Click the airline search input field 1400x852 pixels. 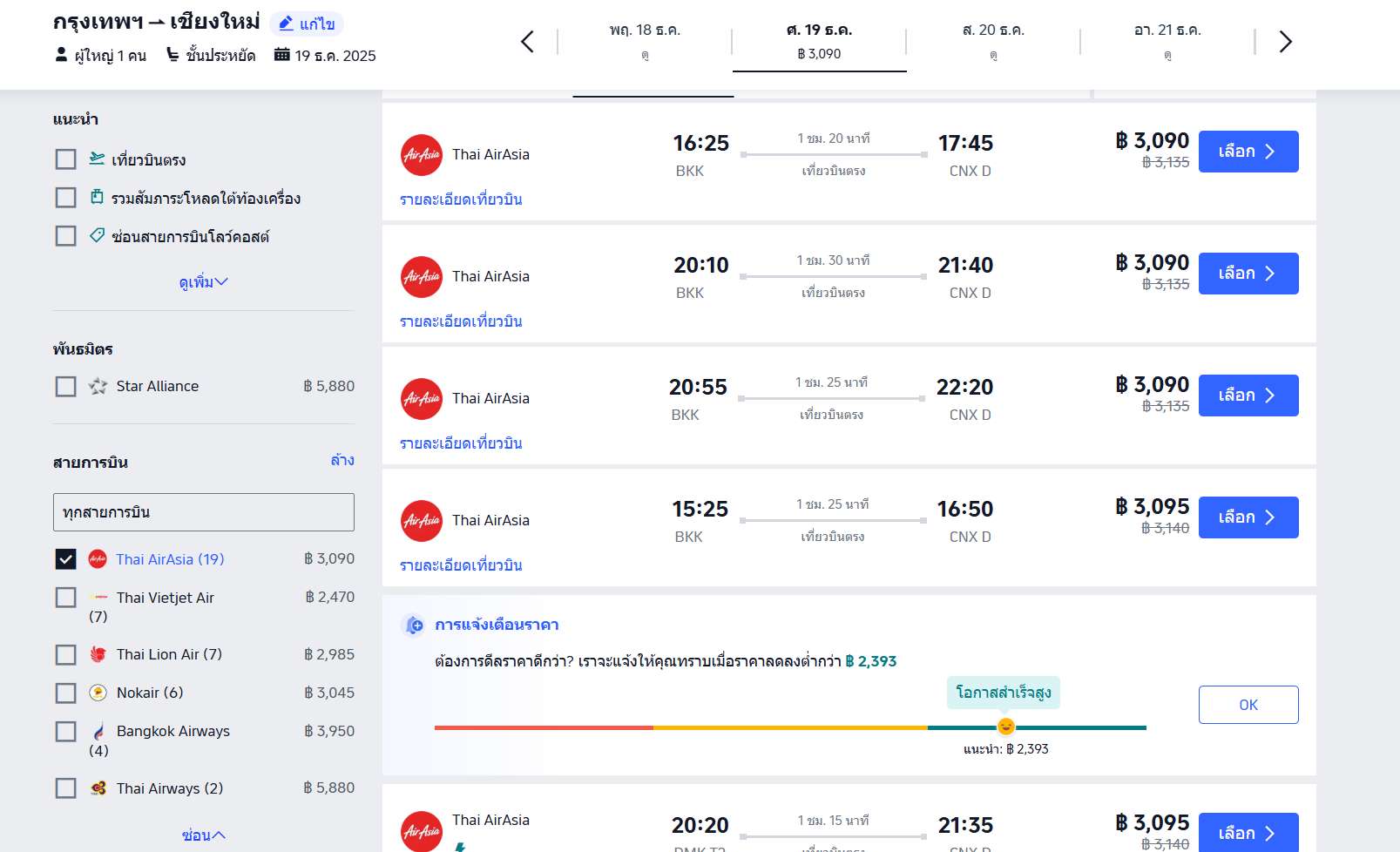point(204,512)
